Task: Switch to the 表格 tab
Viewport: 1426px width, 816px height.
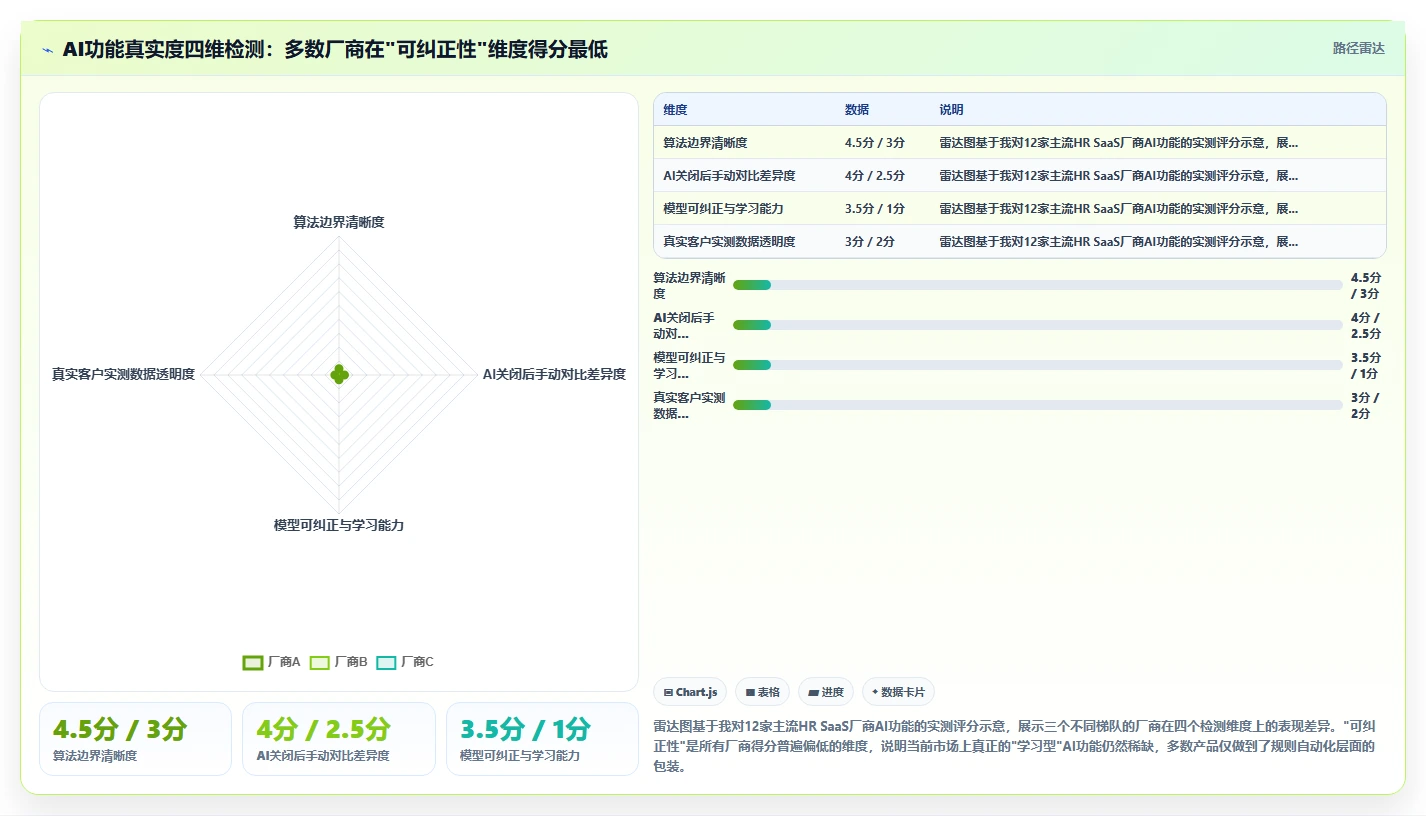Action: click(x=762, y=692)
